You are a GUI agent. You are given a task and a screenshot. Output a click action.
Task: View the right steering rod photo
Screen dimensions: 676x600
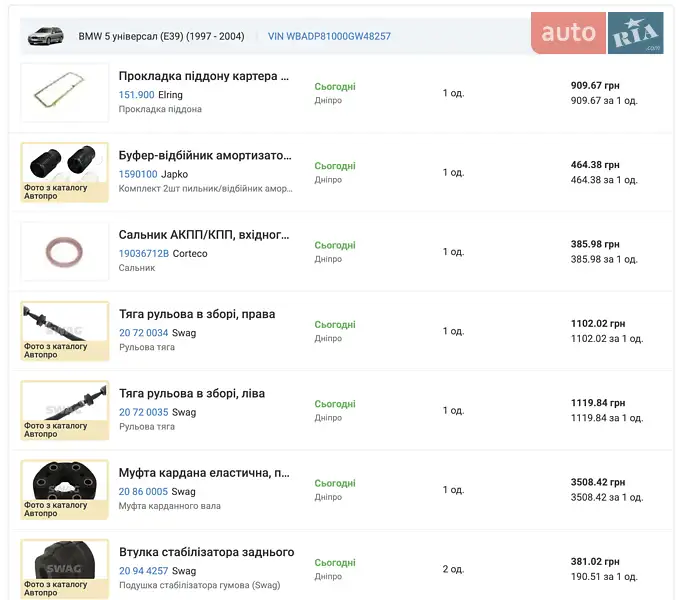pos(64,330)
